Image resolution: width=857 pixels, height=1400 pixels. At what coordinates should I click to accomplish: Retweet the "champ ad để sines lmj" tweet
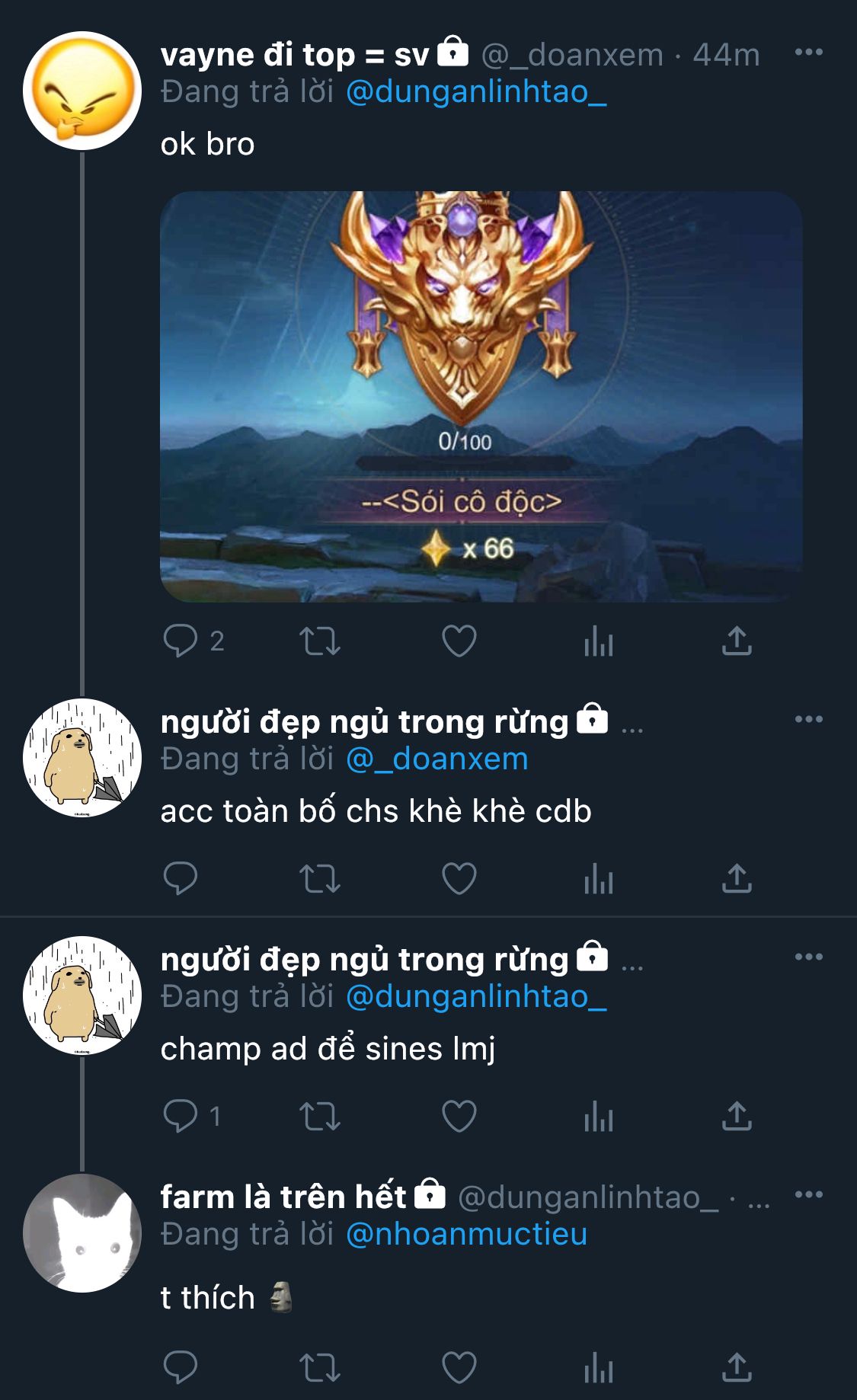(319, 1116)
